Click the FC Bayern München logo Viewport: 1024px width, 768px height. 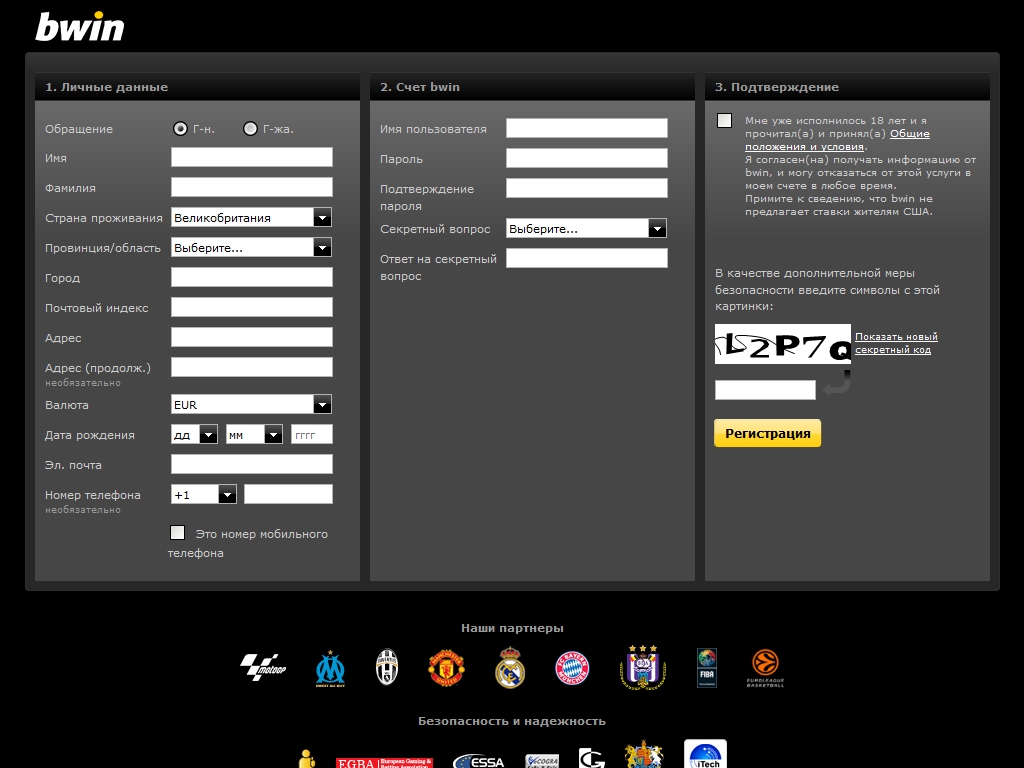(x=572, y=667)
